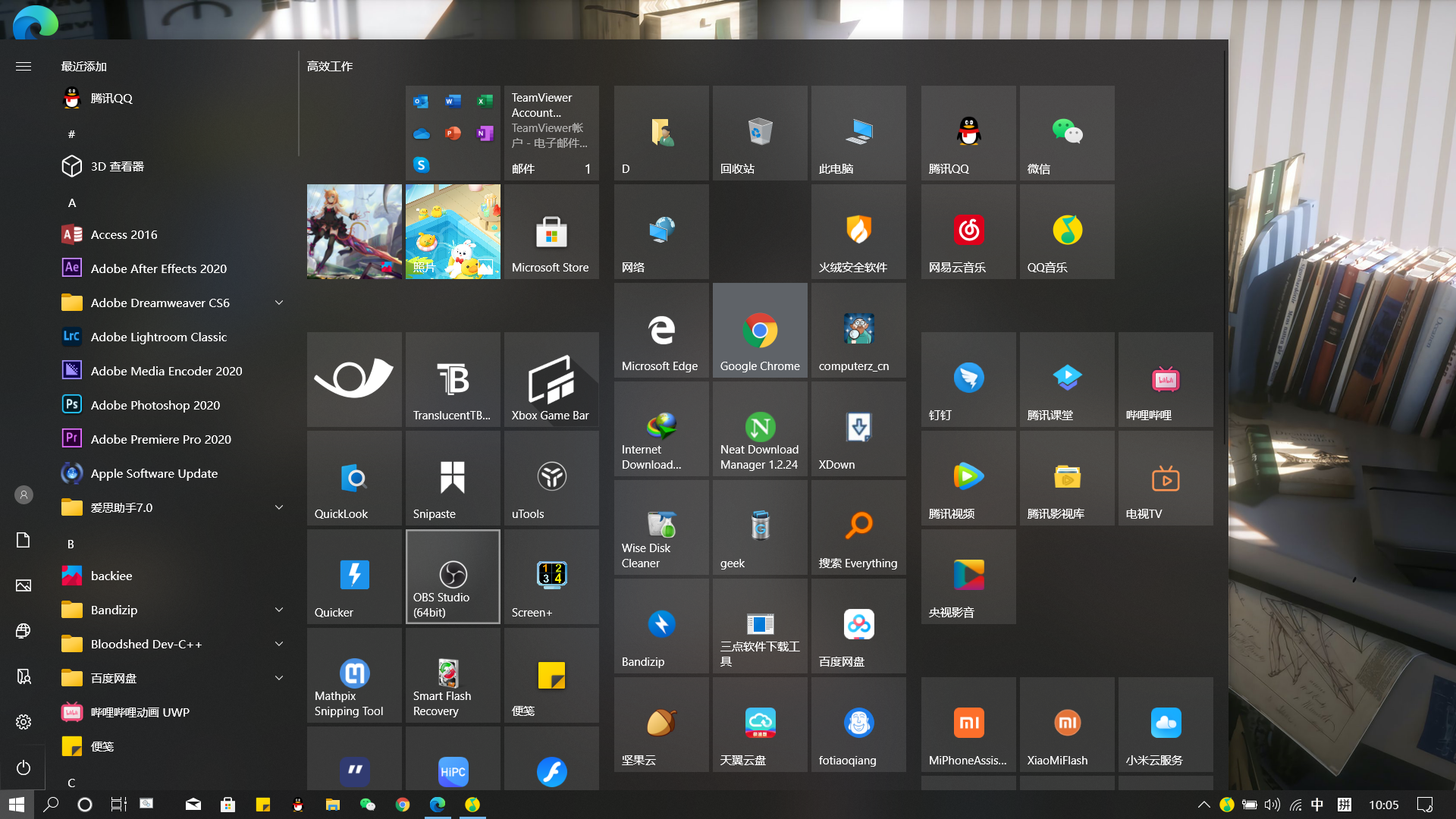This screenshot has width=1456, height=819.
Task: Open Mathpix Snipping Tool tile
Action: coord(354,675)
